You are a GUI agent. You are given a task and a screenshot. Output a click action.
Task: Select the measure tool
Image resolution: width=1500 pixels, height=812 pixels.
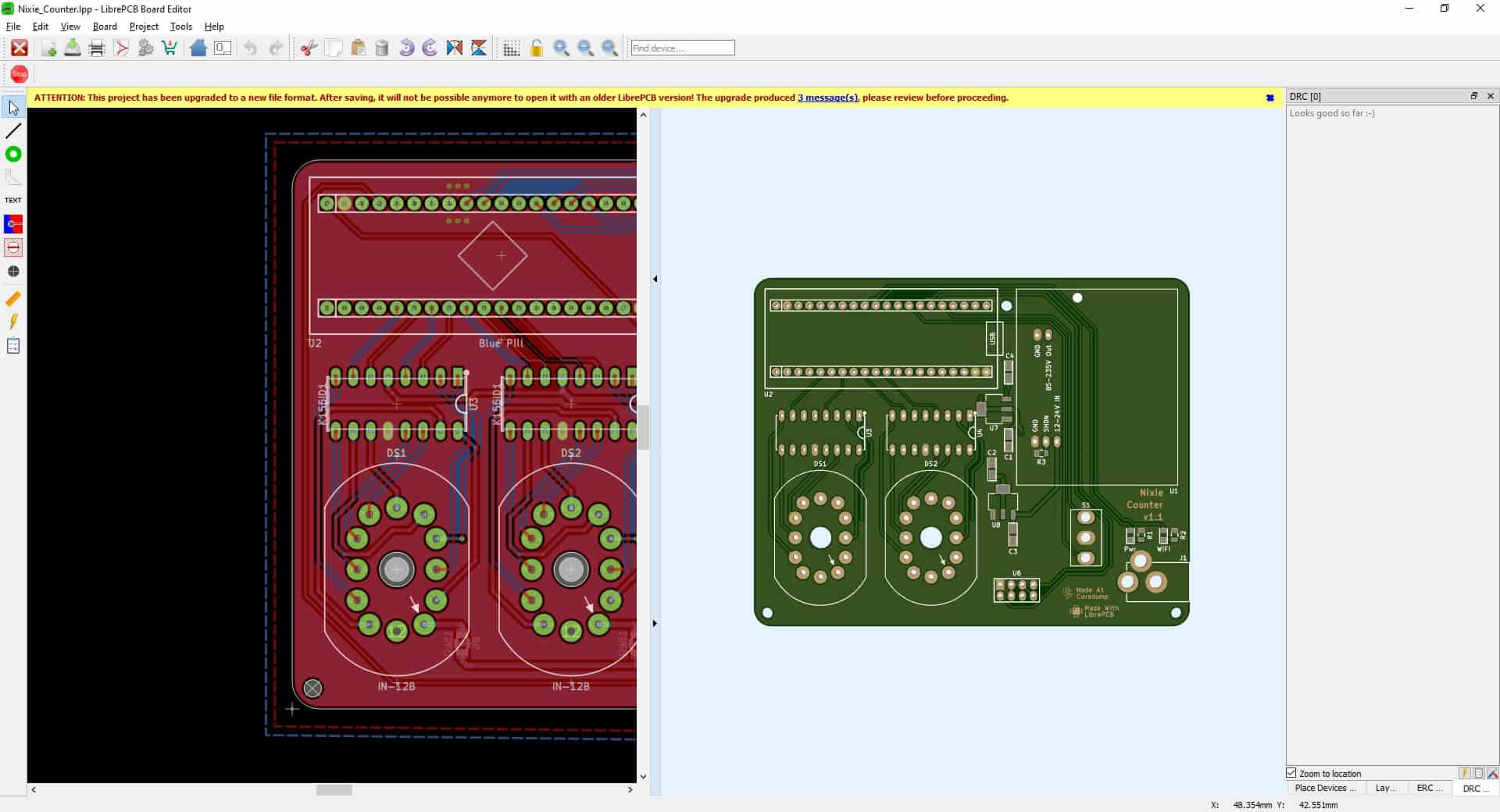(12, 299)
